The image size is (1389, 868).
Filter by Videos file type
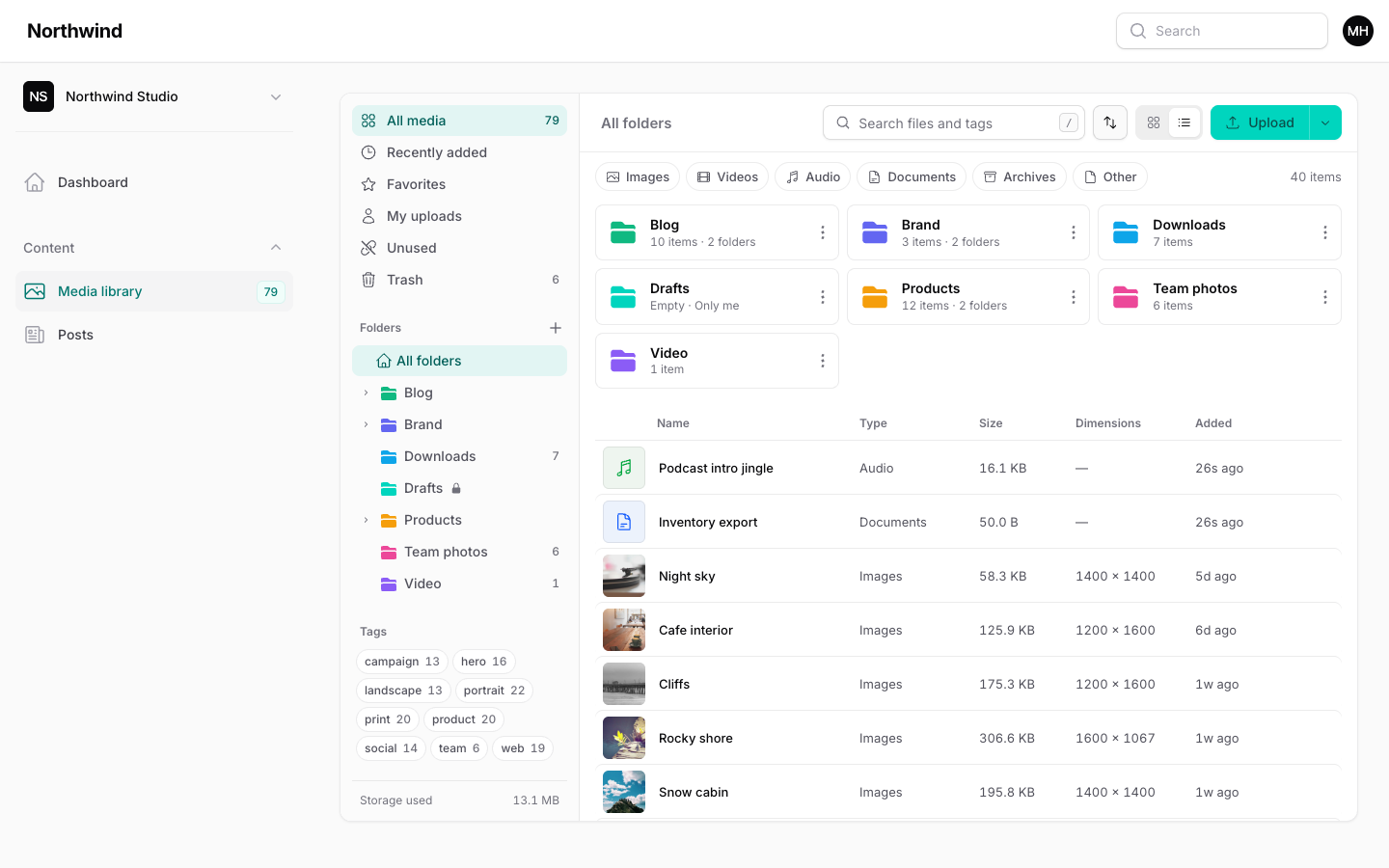pyautogui.click(x=727, y=176)
